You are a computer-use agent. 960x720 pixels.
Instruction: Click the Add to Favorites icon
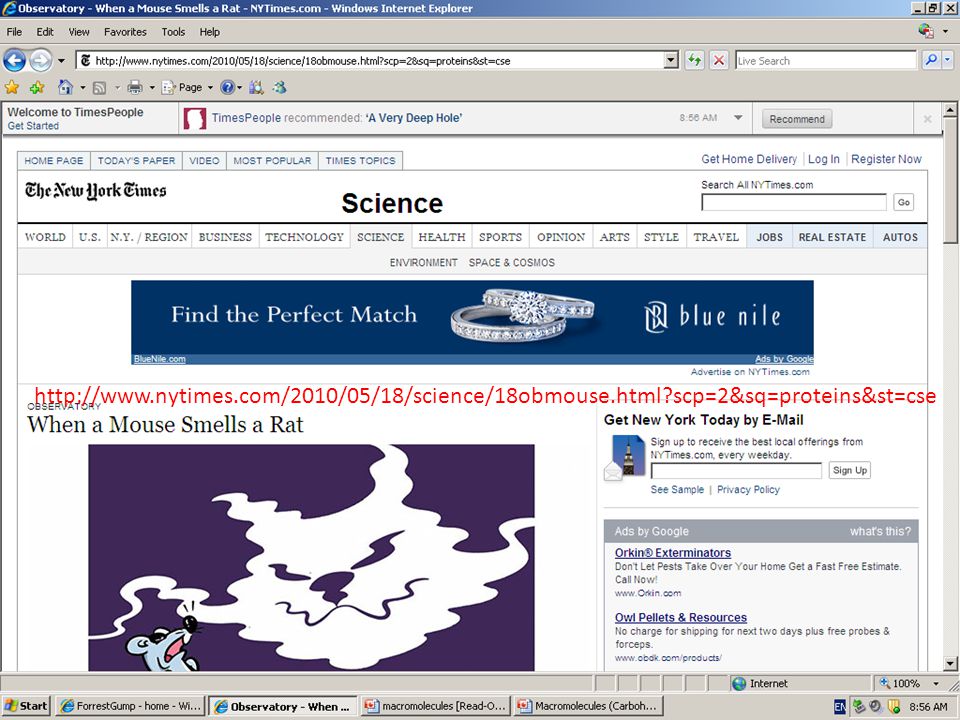(37, 88)
